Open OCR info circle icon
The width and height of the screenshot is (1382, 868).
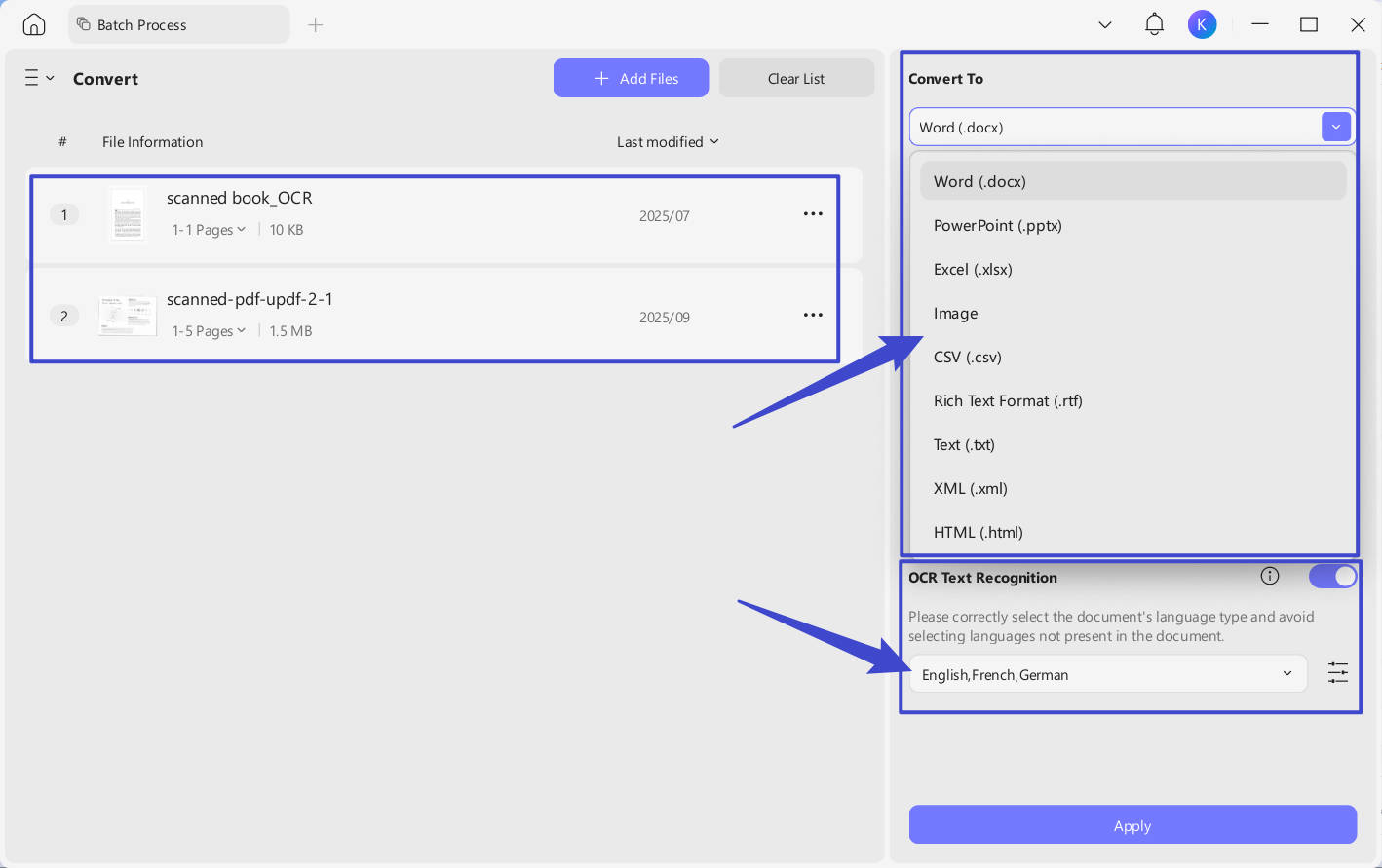point(1269,576)
